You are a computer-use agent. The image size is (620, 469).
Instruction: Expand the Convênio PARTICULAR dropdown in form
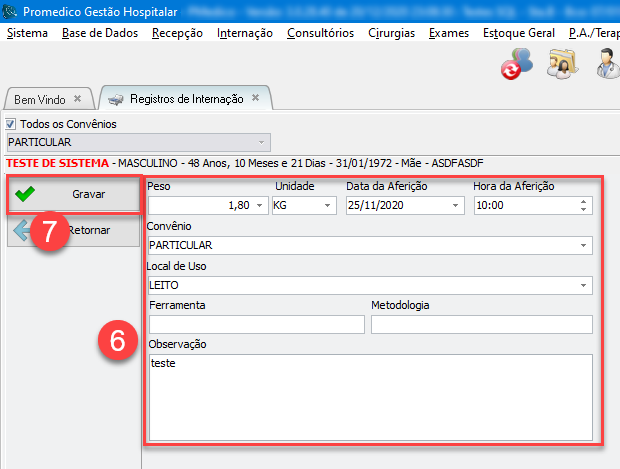pos(583,245)
